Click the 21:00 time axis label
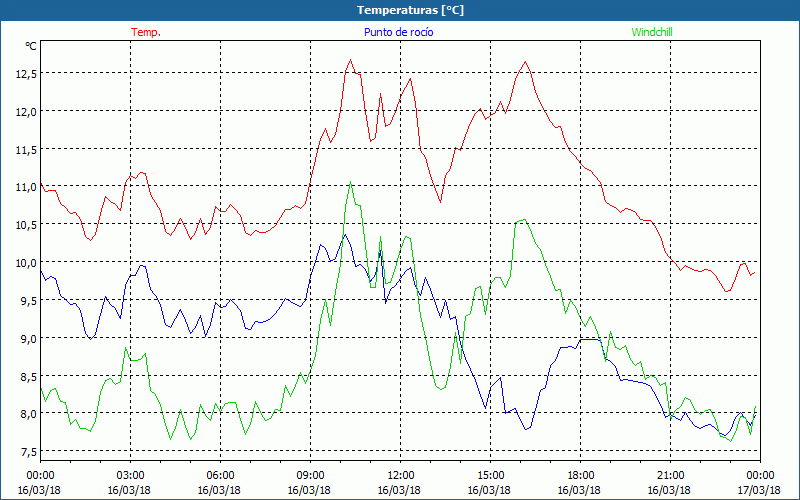800x500 pixels. point(670,476)
